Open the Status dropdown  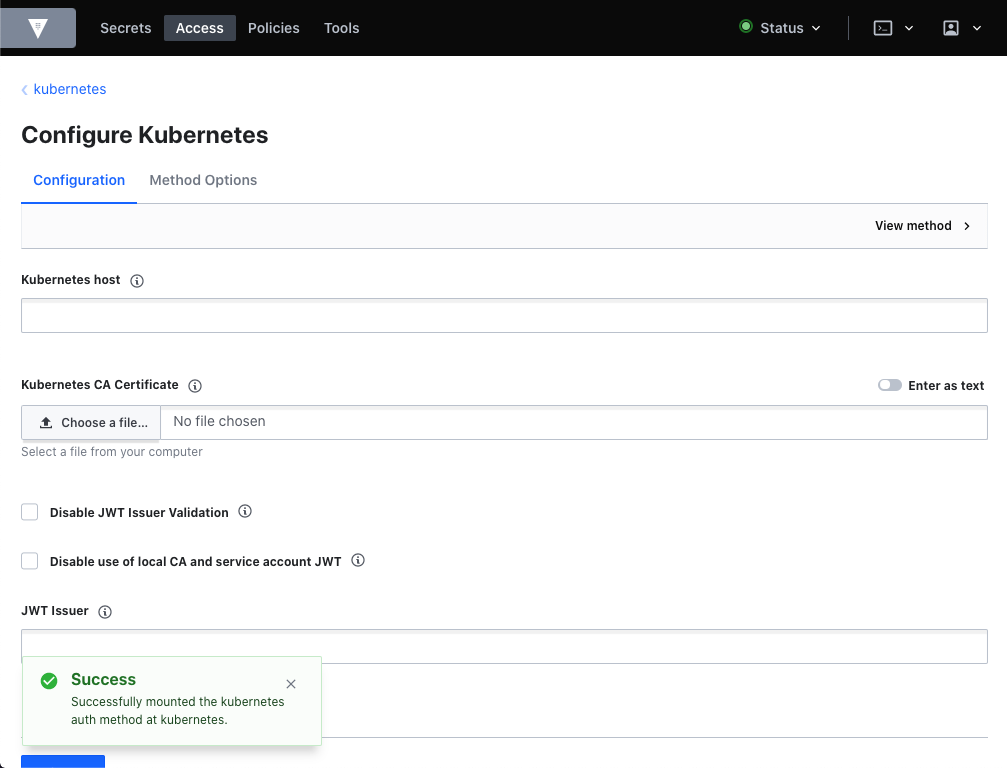(x=781, y=27)
